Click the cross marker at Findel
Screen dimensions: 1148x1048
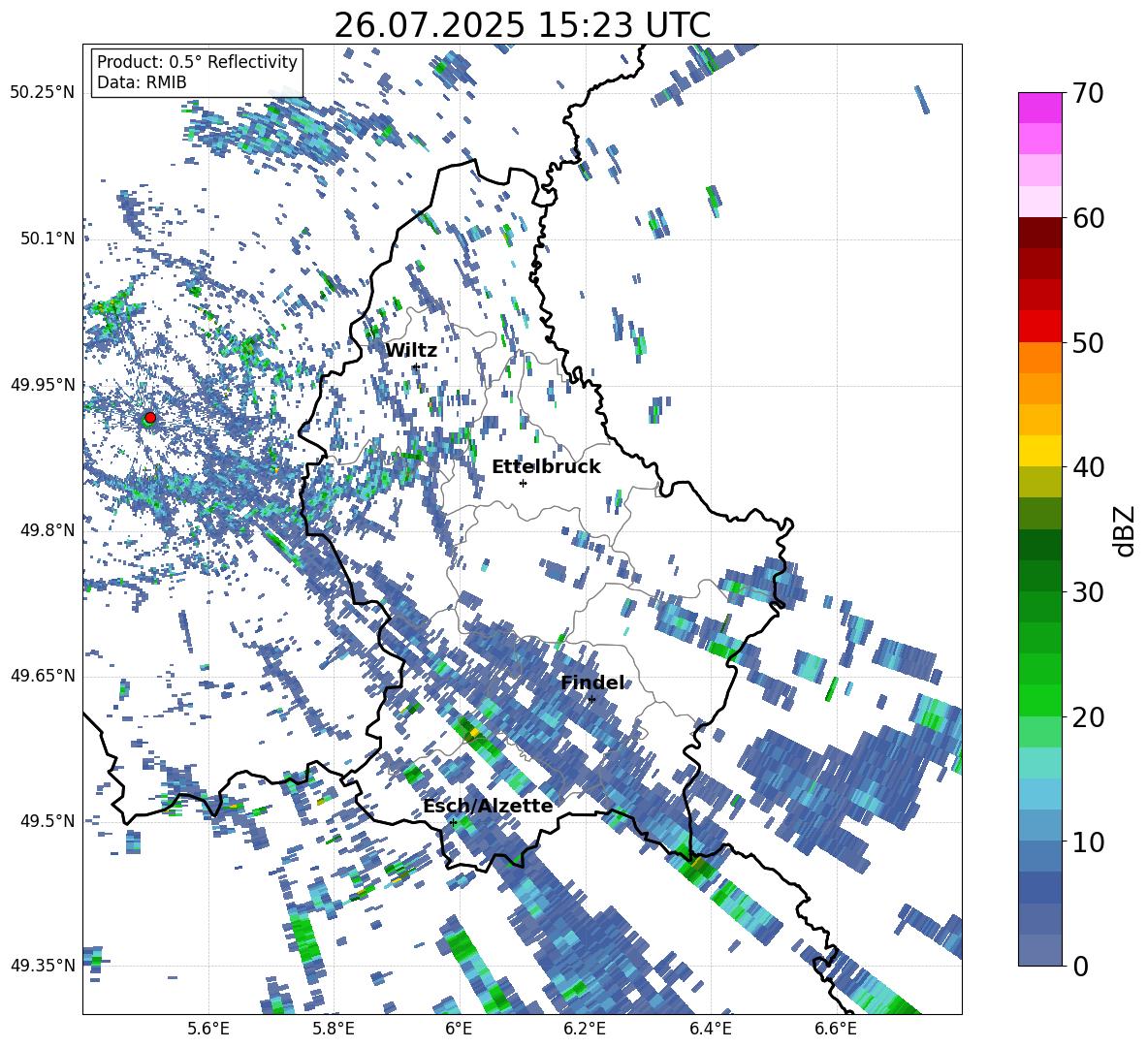[x=591, y=700]
